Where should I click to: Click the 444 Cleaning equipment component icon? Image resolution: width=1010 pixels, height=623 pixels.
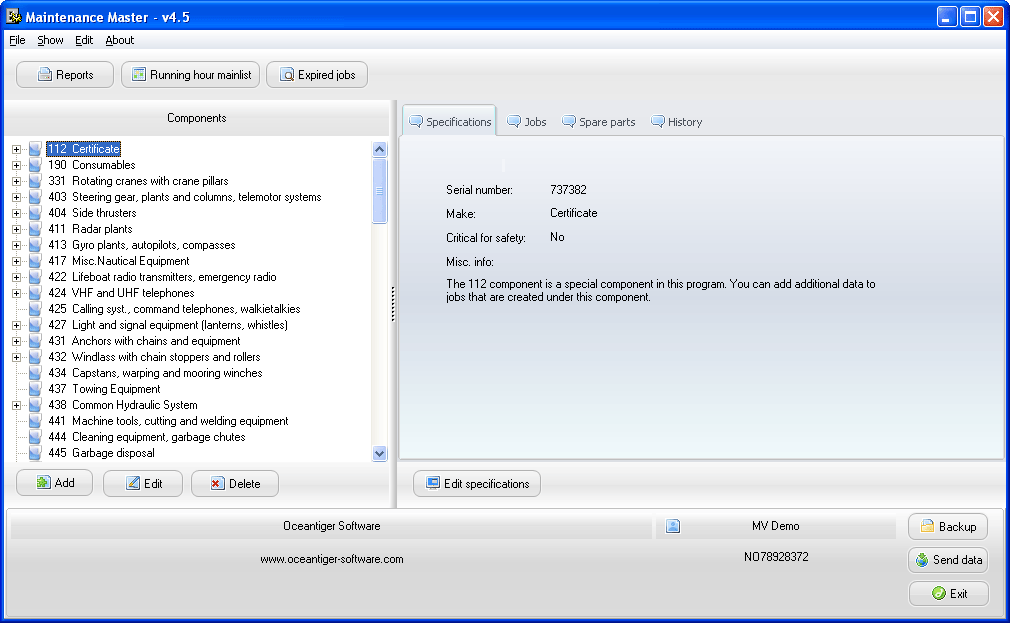[35, 437]
